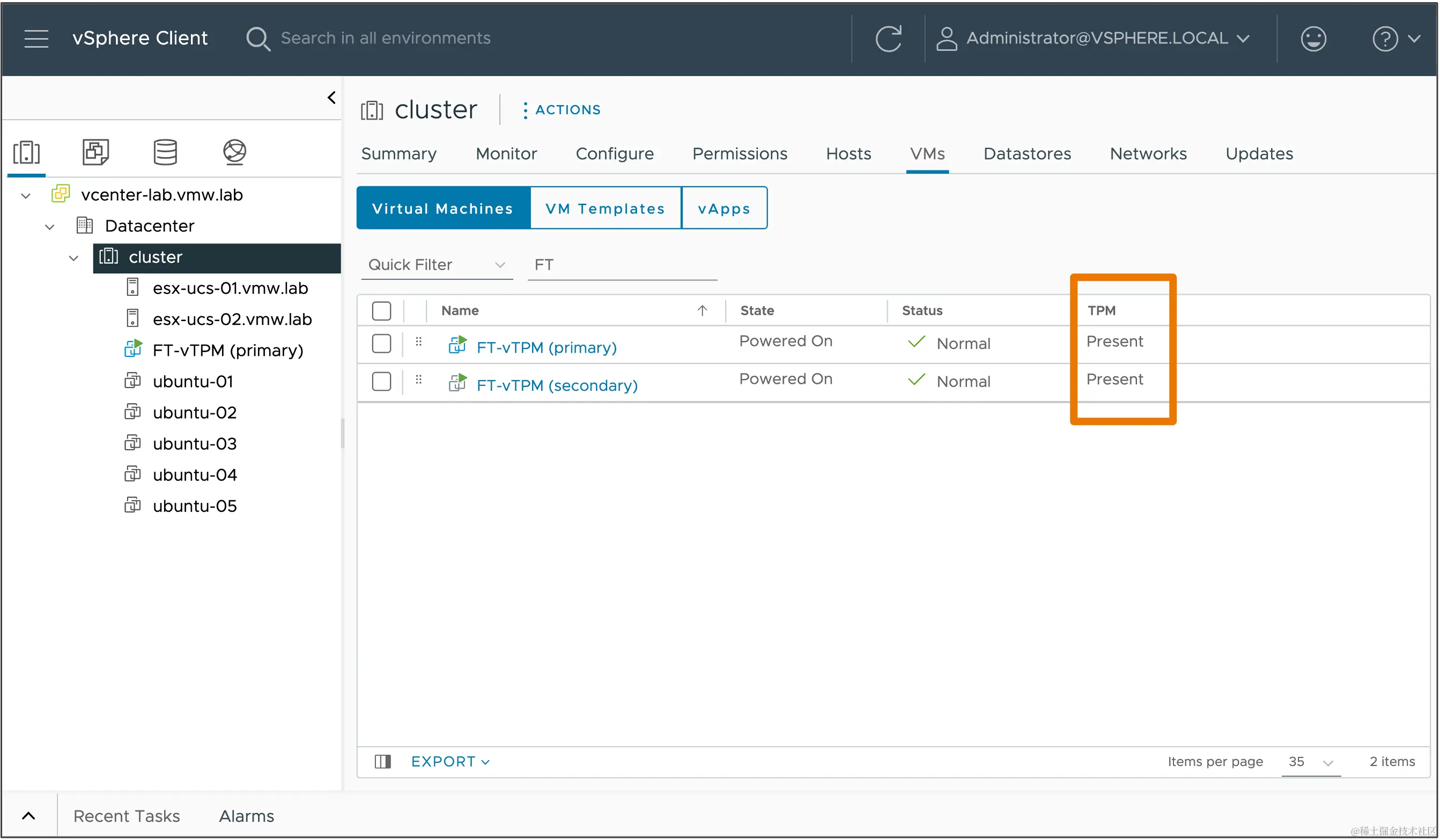Open the EXPORT menu
1440x840 pixels.
coord(449,761)
